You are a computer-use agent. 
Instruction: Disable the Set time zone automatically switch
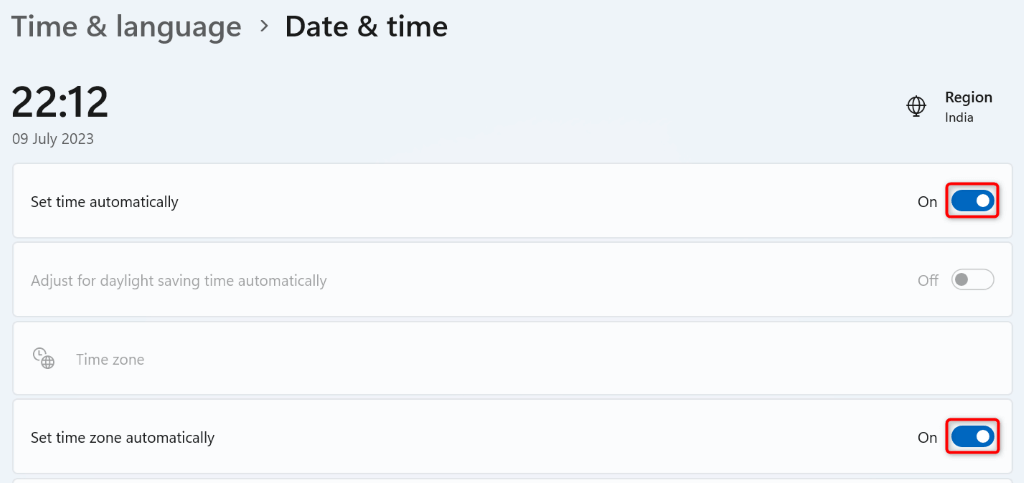point(972,437)
